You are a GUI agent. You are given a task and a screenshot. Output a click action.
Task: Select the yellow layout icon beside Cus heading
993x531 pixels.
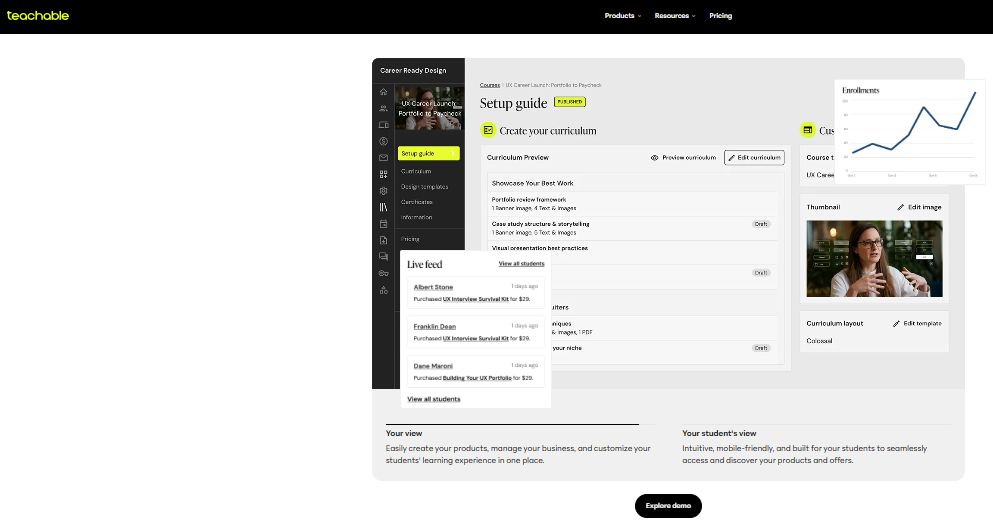click(807, 131)
